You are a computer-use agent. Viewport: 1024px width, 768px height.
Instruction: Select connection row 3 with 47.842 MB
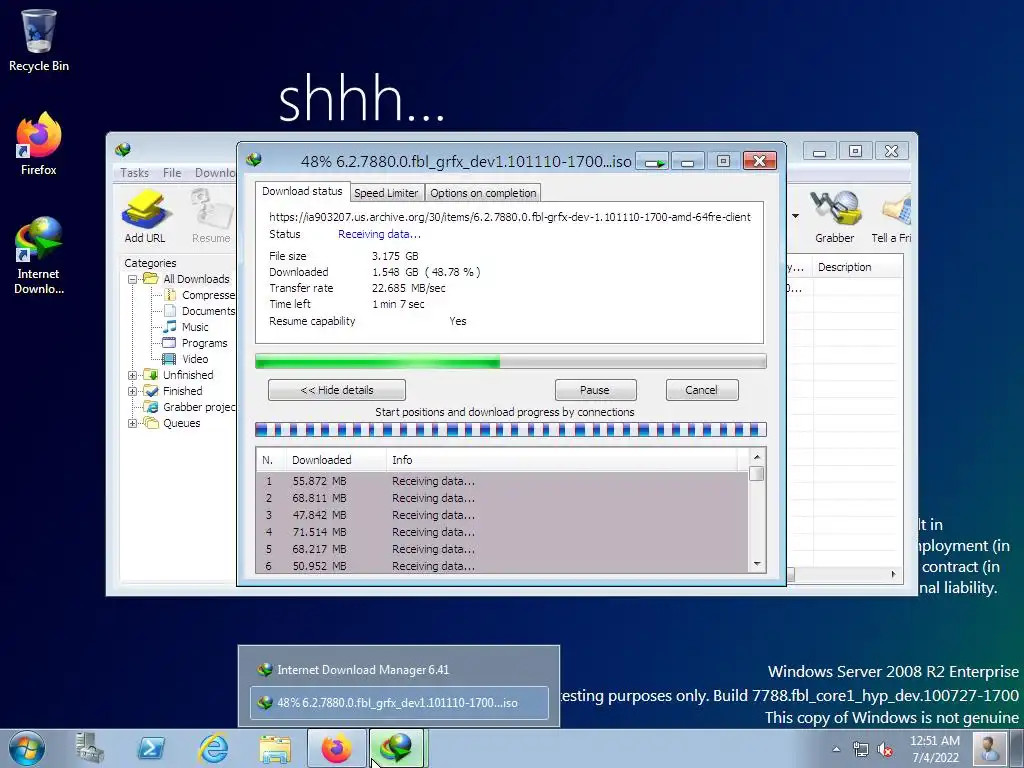tap(502, 515)
